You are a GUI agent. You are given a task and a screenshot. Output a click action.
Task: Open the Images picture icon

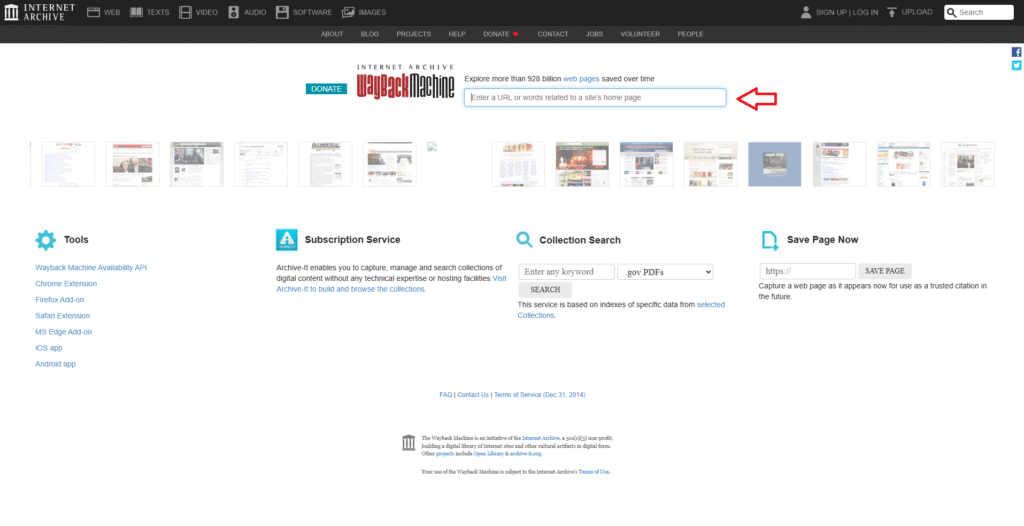pos(348,12)
